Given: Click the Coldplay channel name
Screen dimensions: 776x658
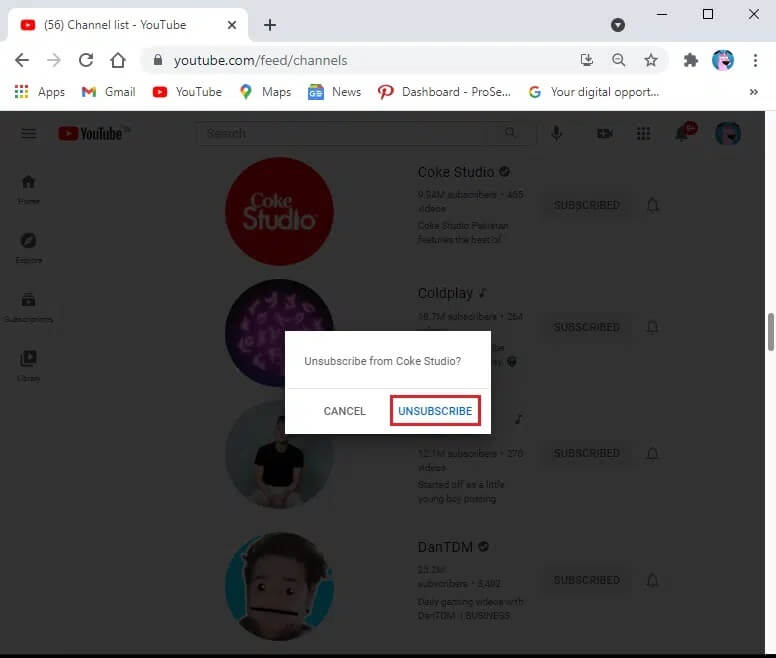Looking at the screenshot, I should coord(445,293).
